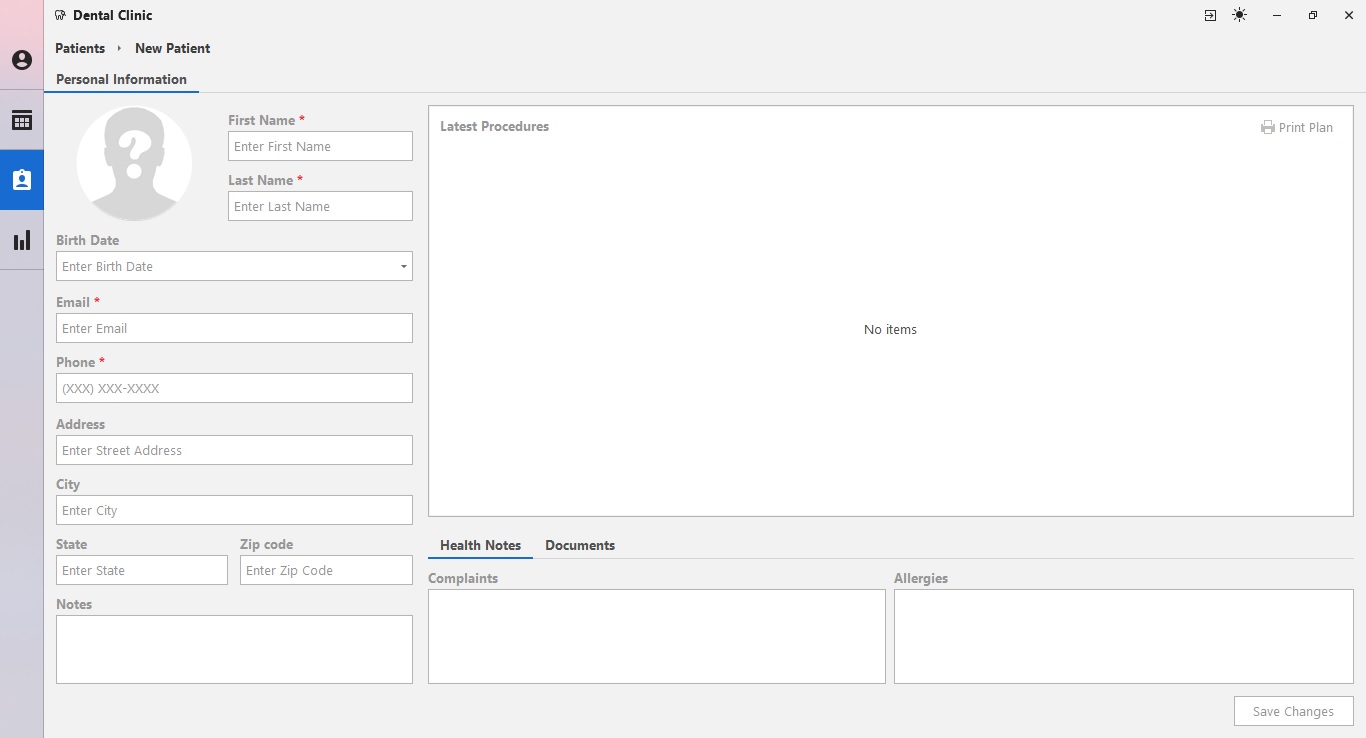Open the user account sidebar icon
This screenshot has width=1366, height=738.
pos(22,61)
